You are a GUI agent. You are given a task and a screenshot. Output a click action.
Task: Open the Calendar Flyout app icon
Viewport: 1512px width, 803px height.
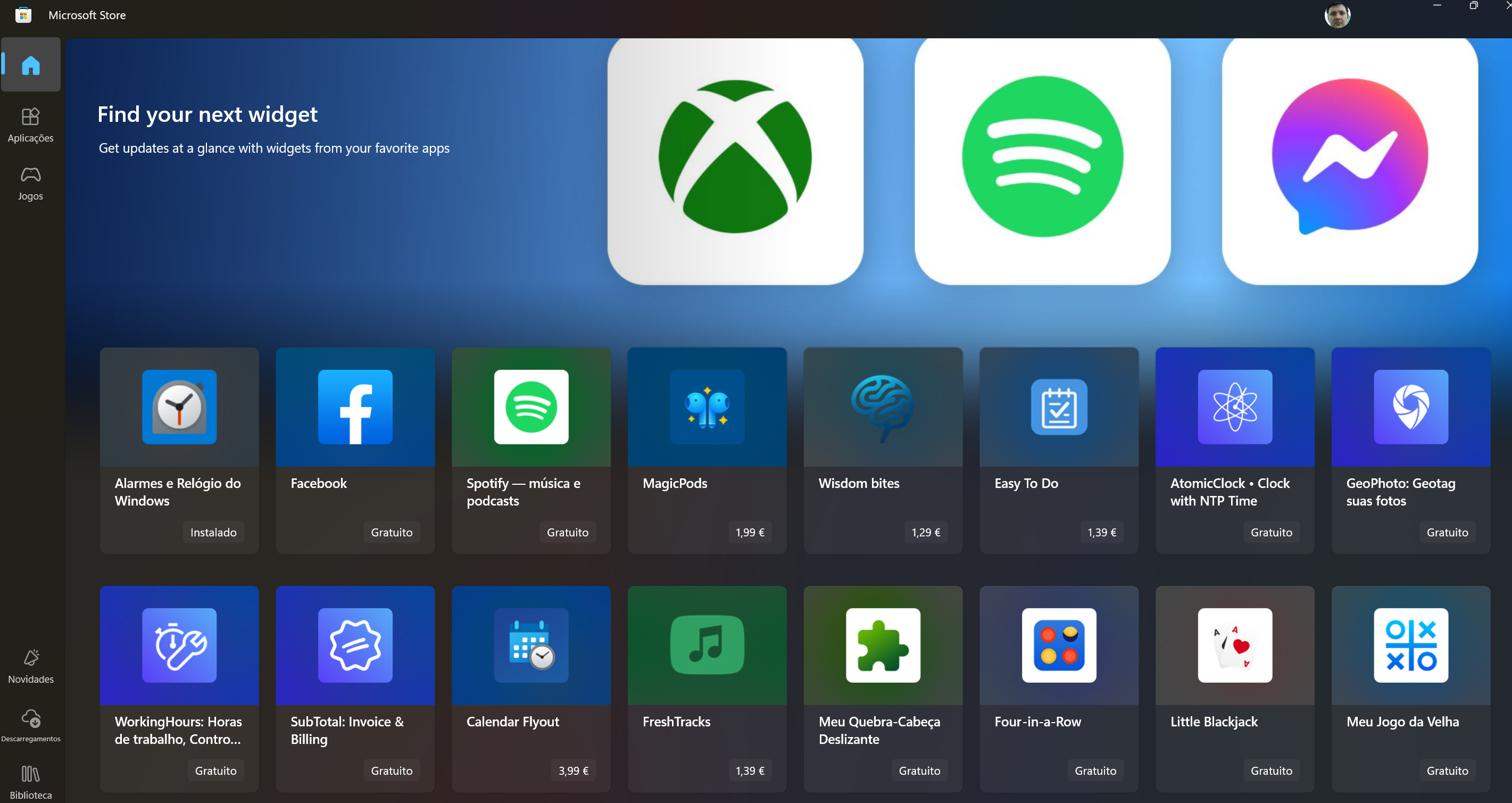click(531, 645)
